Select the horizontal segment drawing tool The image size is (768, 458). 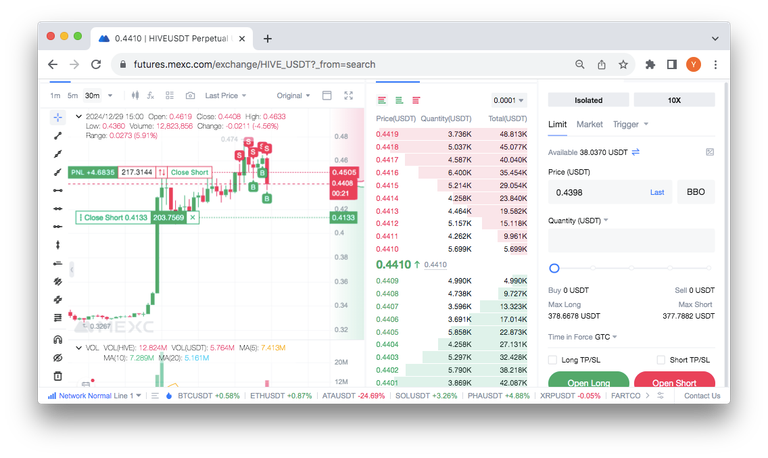58,190
